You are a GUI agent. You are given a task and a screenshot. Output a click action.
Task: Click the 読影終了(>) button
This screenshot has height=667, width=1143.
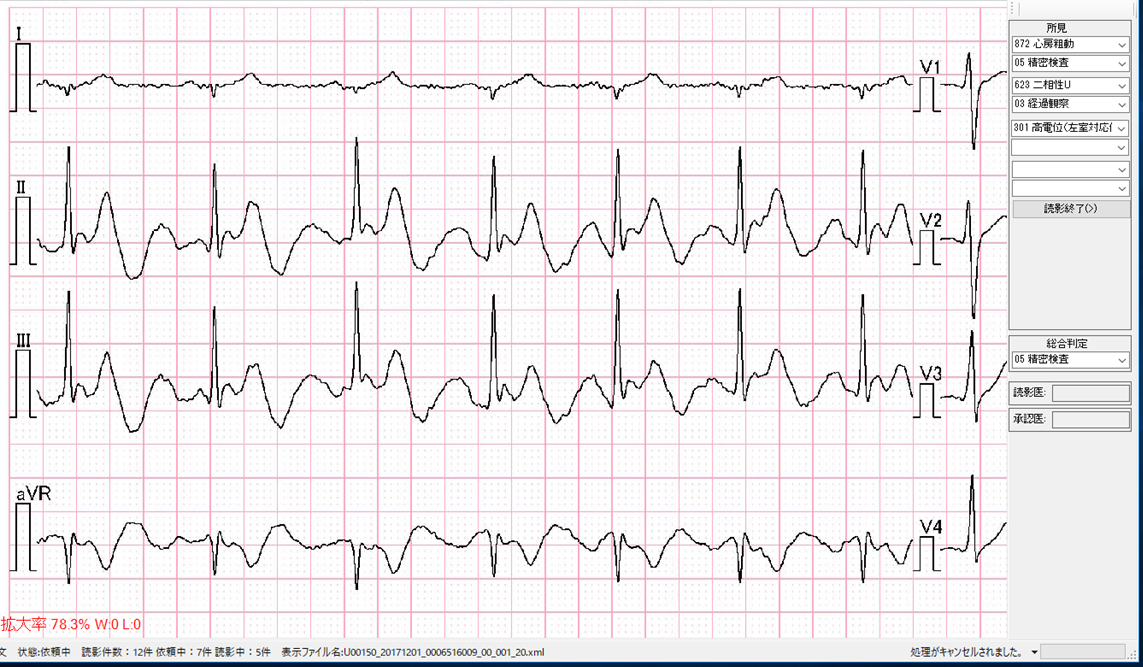(x=1070, y=209)
